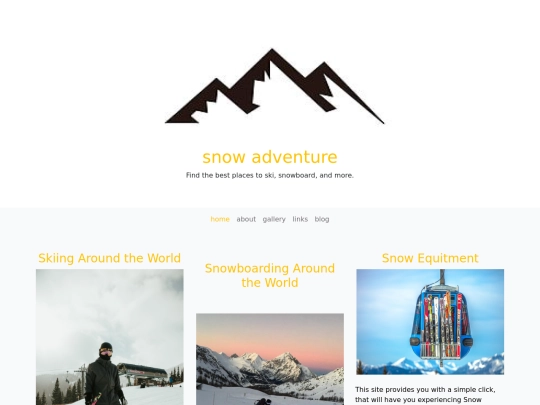This screenshot has width=540, height=405.
Task: Visit the blog page
Action: pyautogui.click(x=322, y=219)
